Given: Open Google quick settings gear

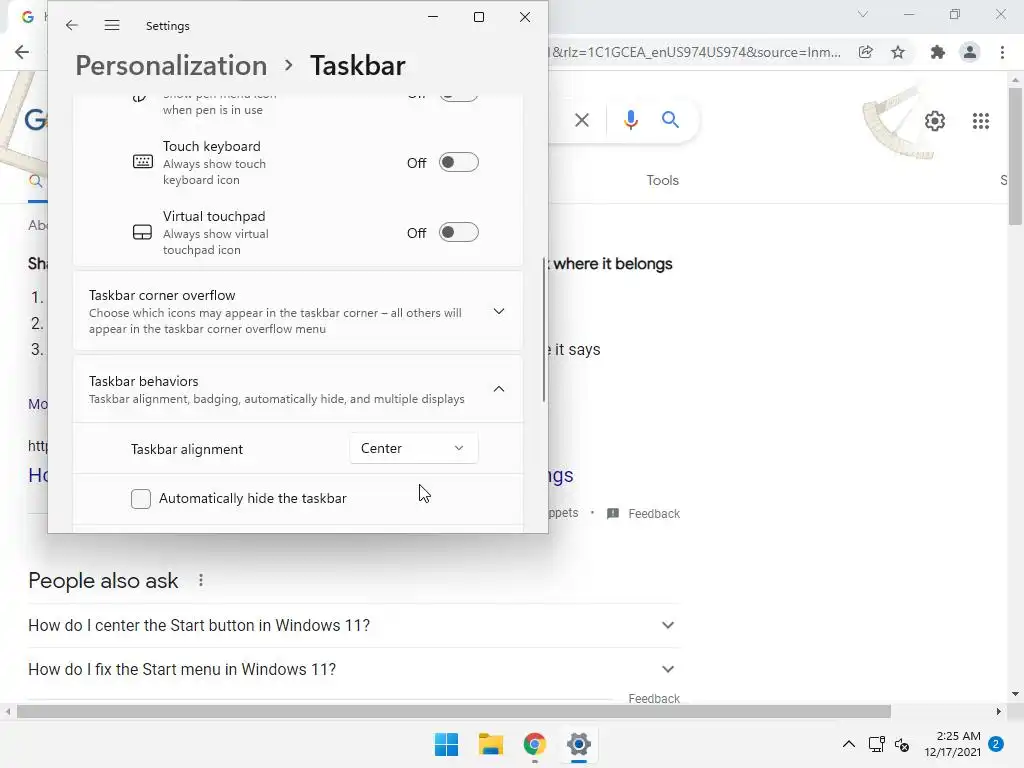Looking at the screenshot, I should tap(935, 121).
